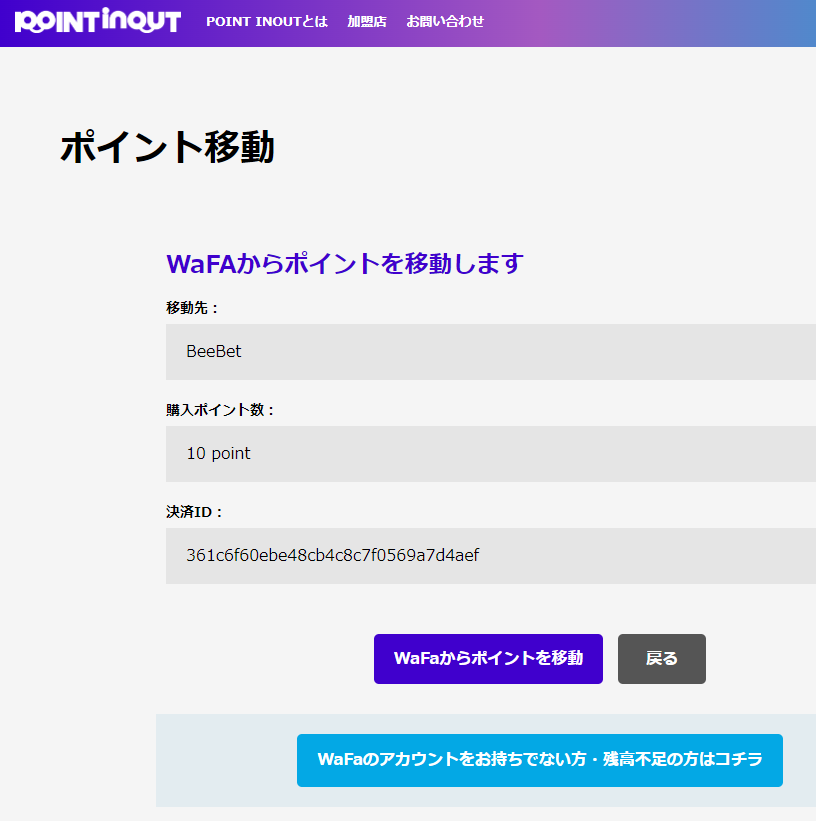Select the 決済ID value field
The image size is (816, 821).
pos(491,556)
